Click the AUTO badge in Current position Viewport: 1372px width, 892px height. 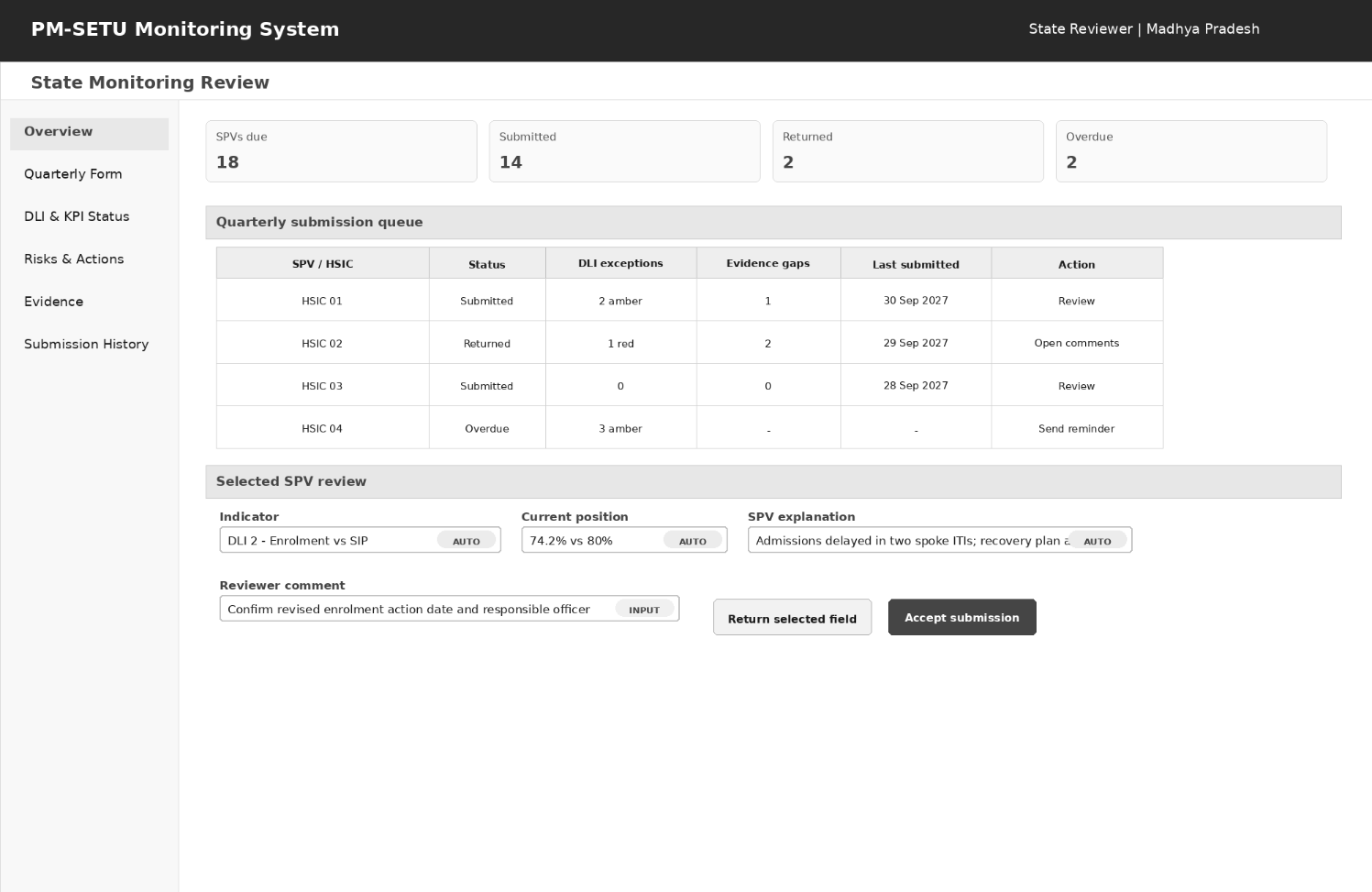click(692, 541)
